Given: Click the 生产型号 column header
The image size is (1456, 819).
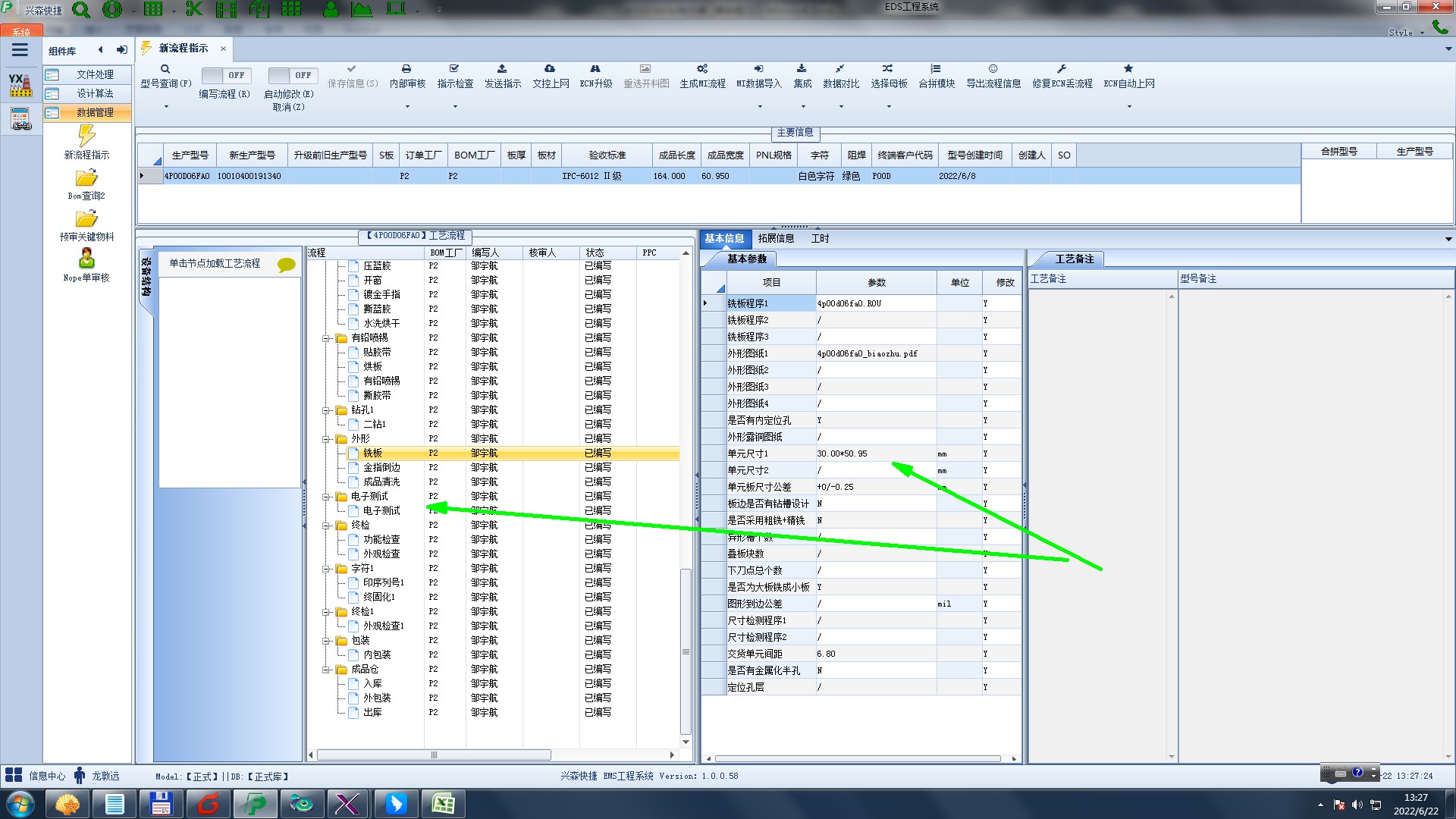Looking at the screenshot, I should 190,155.
